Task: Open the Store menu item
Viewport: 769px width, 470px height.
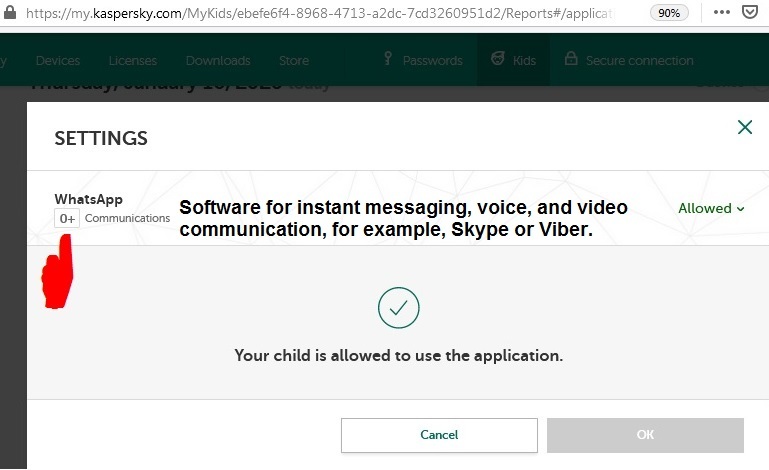Action: 294,60
